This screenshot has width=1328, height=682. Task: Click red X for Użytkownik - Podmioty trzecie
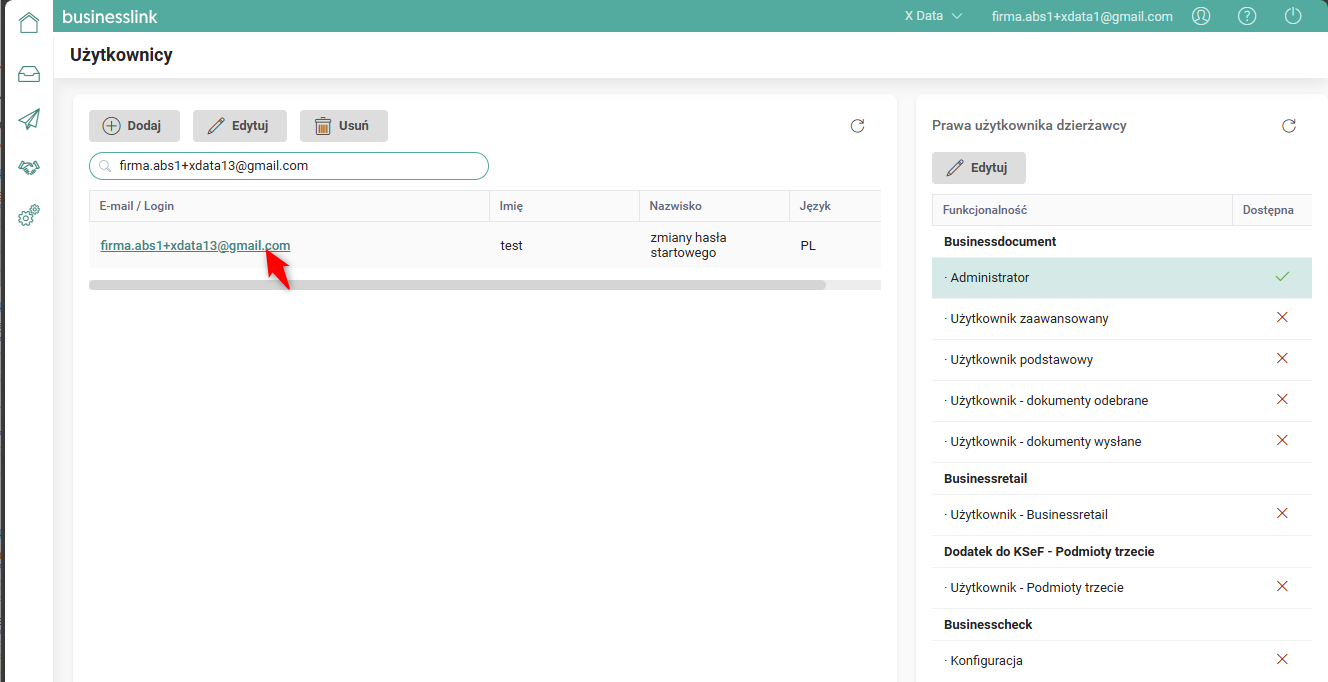click(1282, 586)
